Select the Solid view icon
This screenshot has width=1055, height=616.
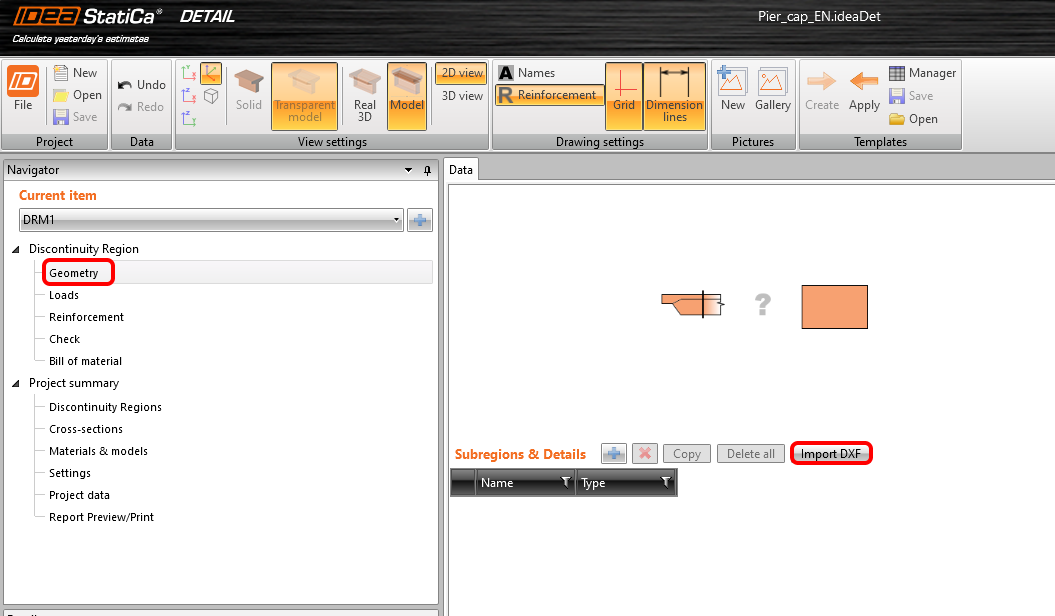pyautogui.click(x=248, y=90)
